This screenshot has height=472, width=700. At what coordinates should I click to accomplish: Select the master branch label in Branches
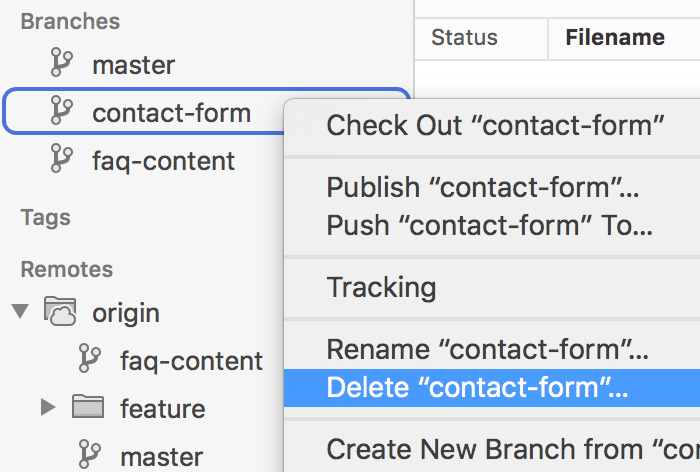pos(133,65)
